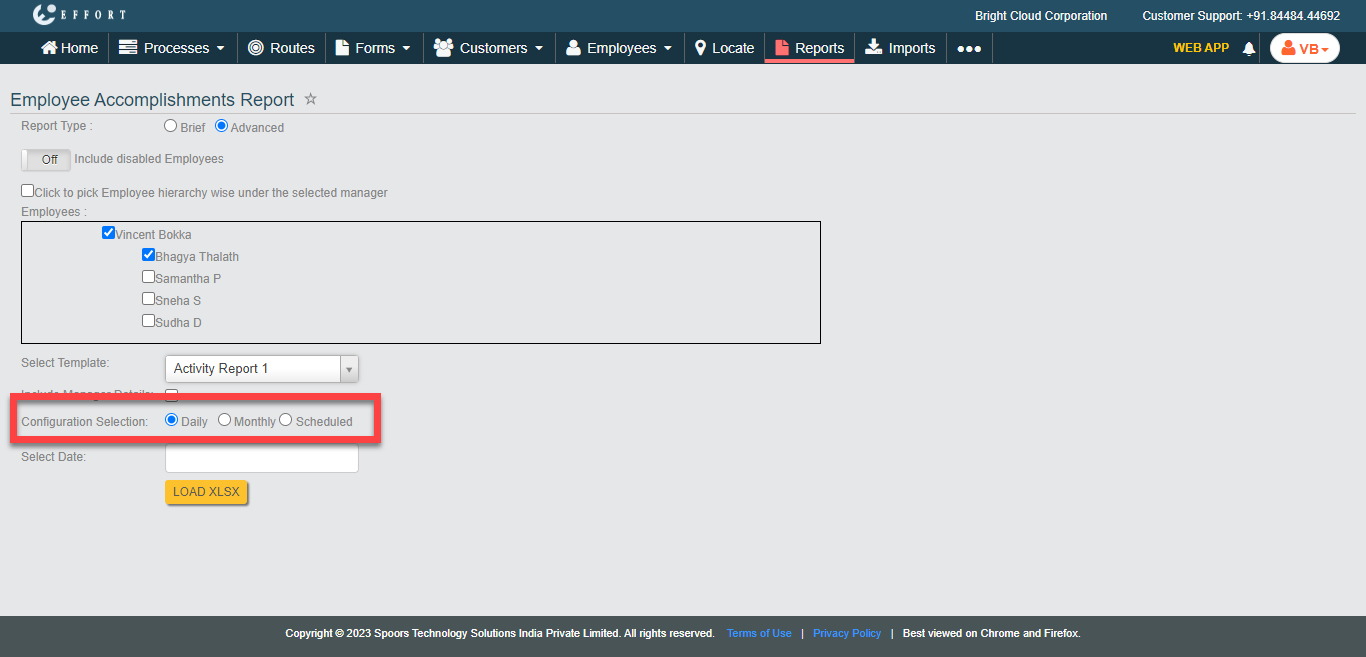This screenshot has height=657, width=1366.
Task: Open the three-dots more menu
Action: (968, 48)
